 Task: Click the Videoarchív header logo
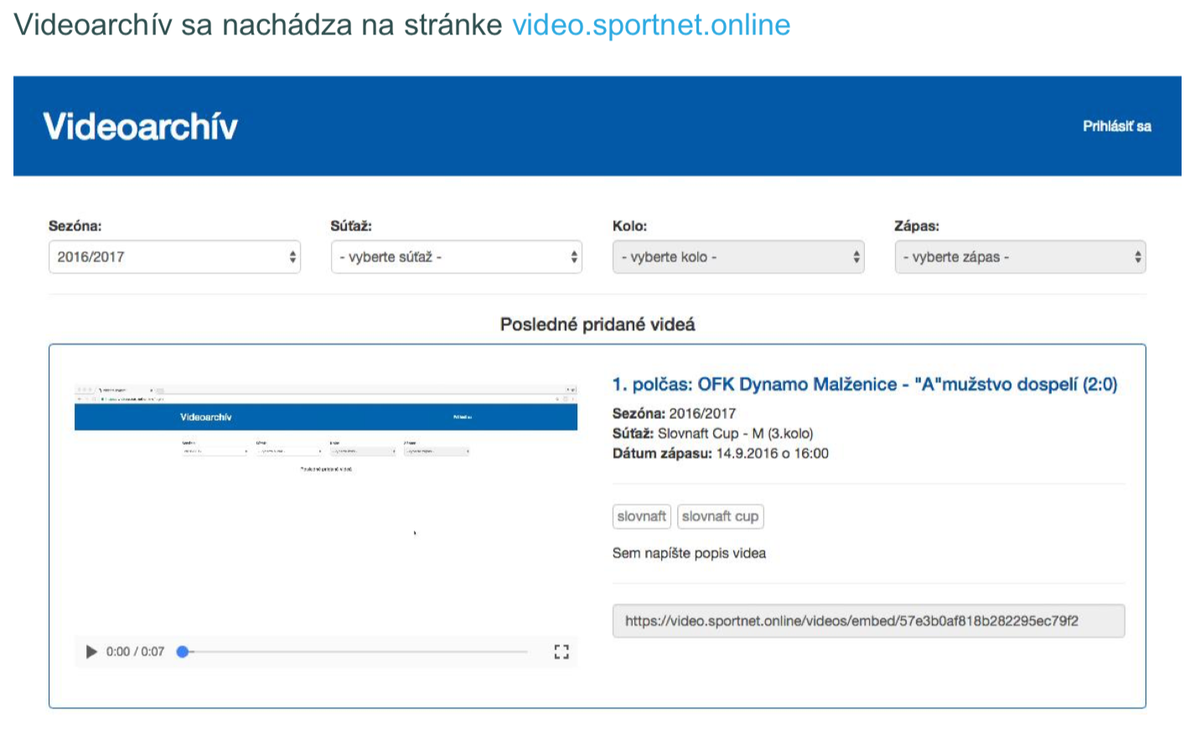point(140,127)
